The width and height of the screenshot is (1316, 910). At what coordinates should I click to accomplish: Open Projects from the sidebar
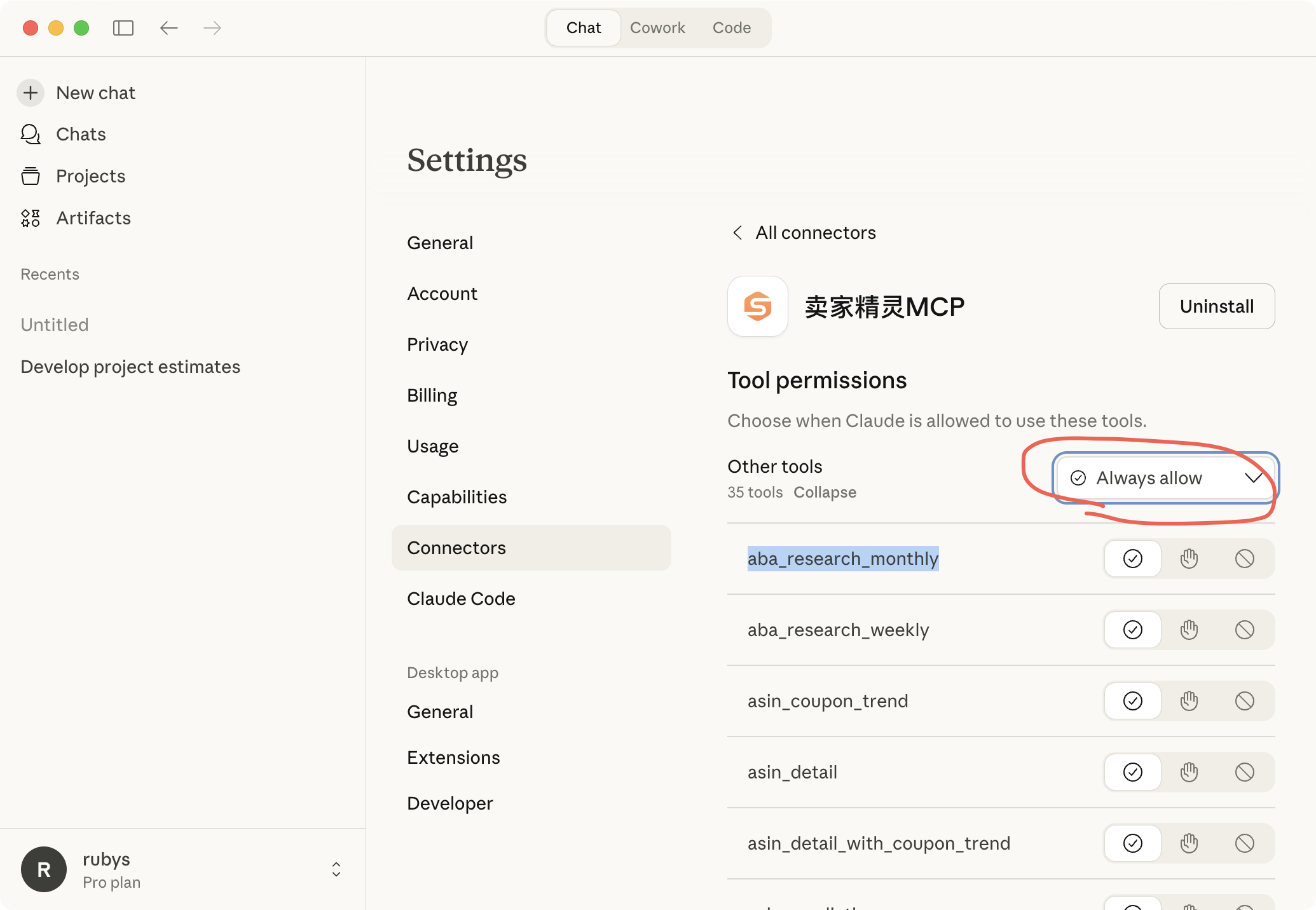click(90, 176)
